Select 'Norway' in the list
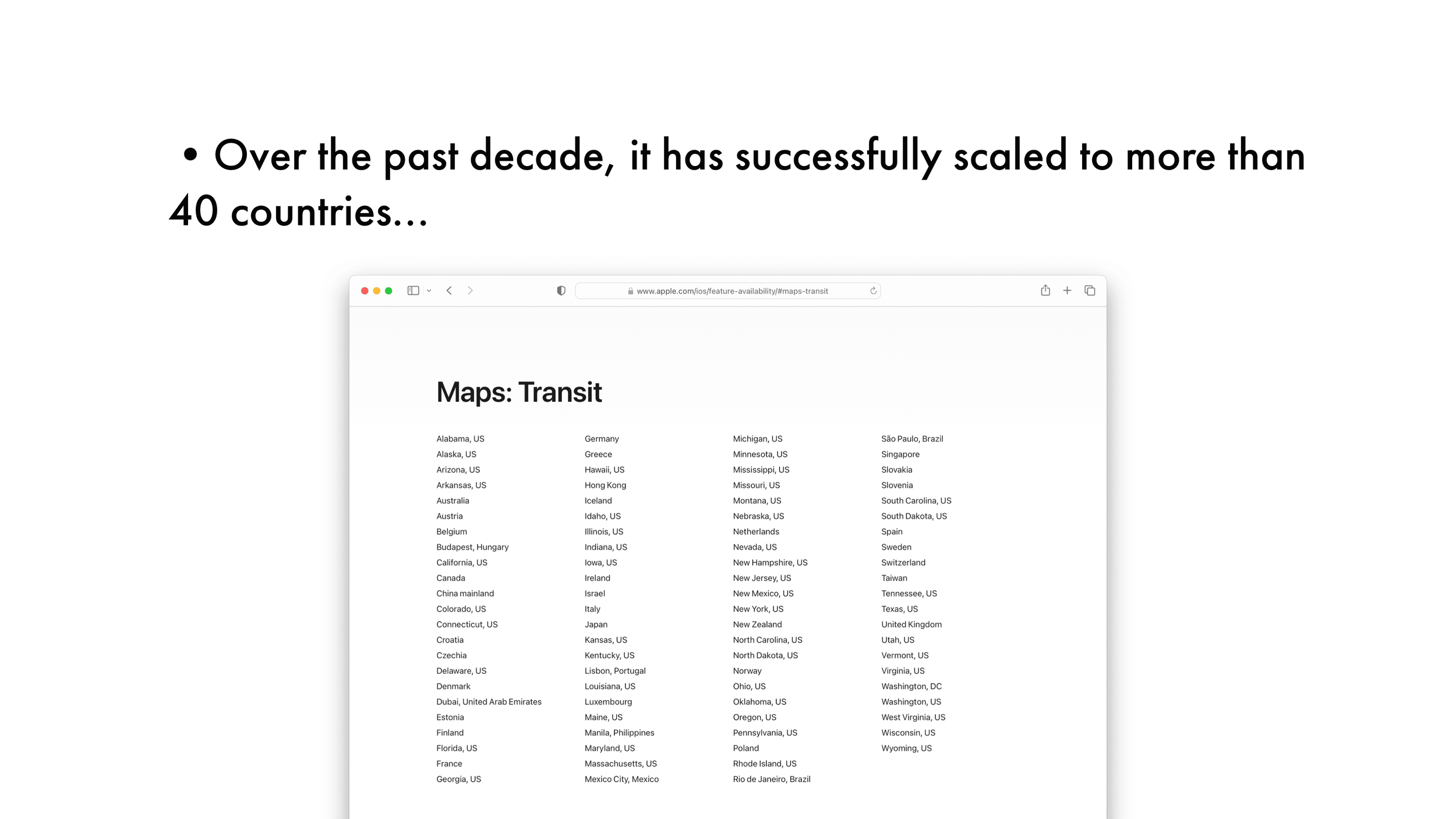Image resolution: width=1456 pixels, height=819 pixels. tap(747, 671)
